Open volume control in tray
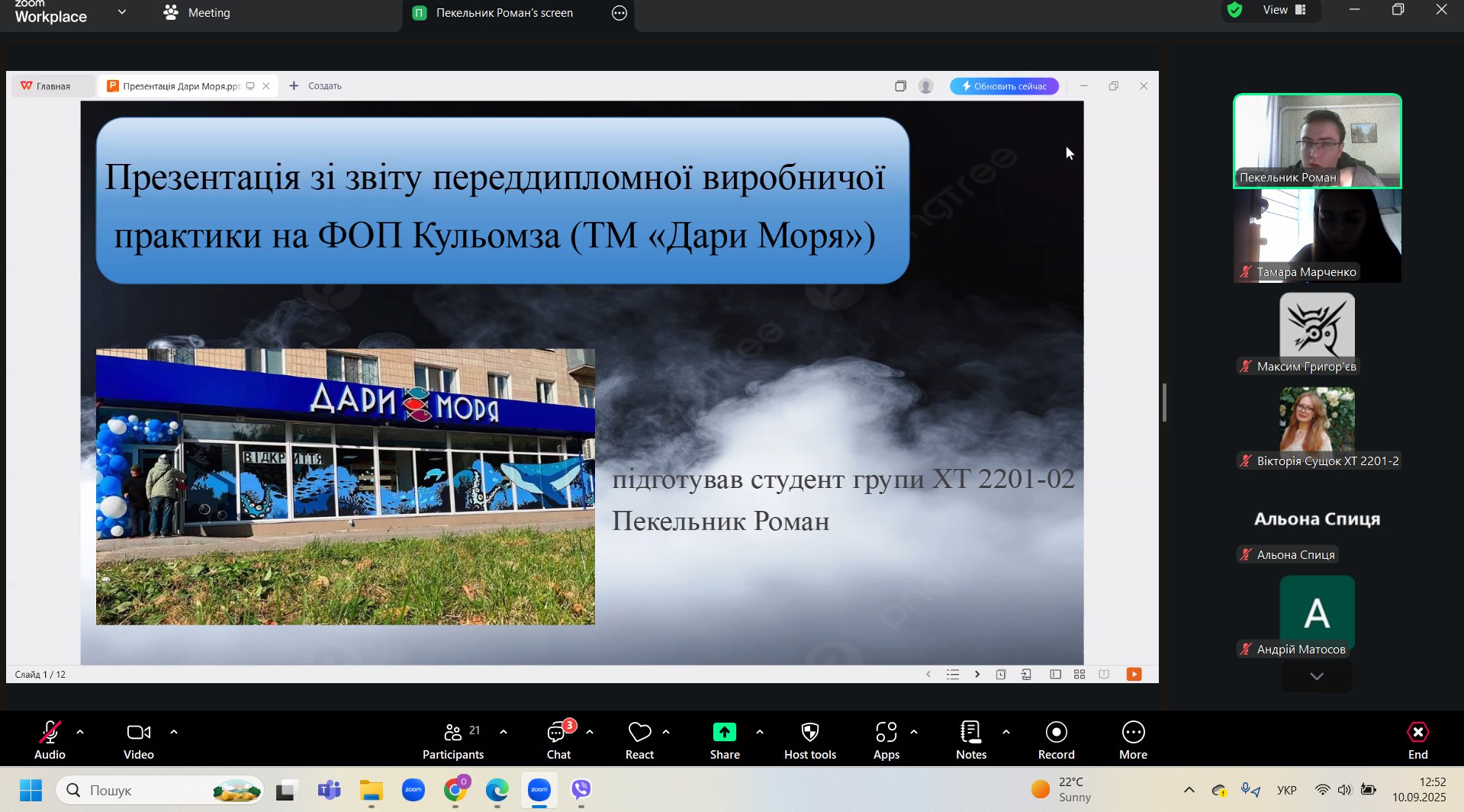Screen dimensions: 1464x812 pyautogui.click(x=1344, y=790)
